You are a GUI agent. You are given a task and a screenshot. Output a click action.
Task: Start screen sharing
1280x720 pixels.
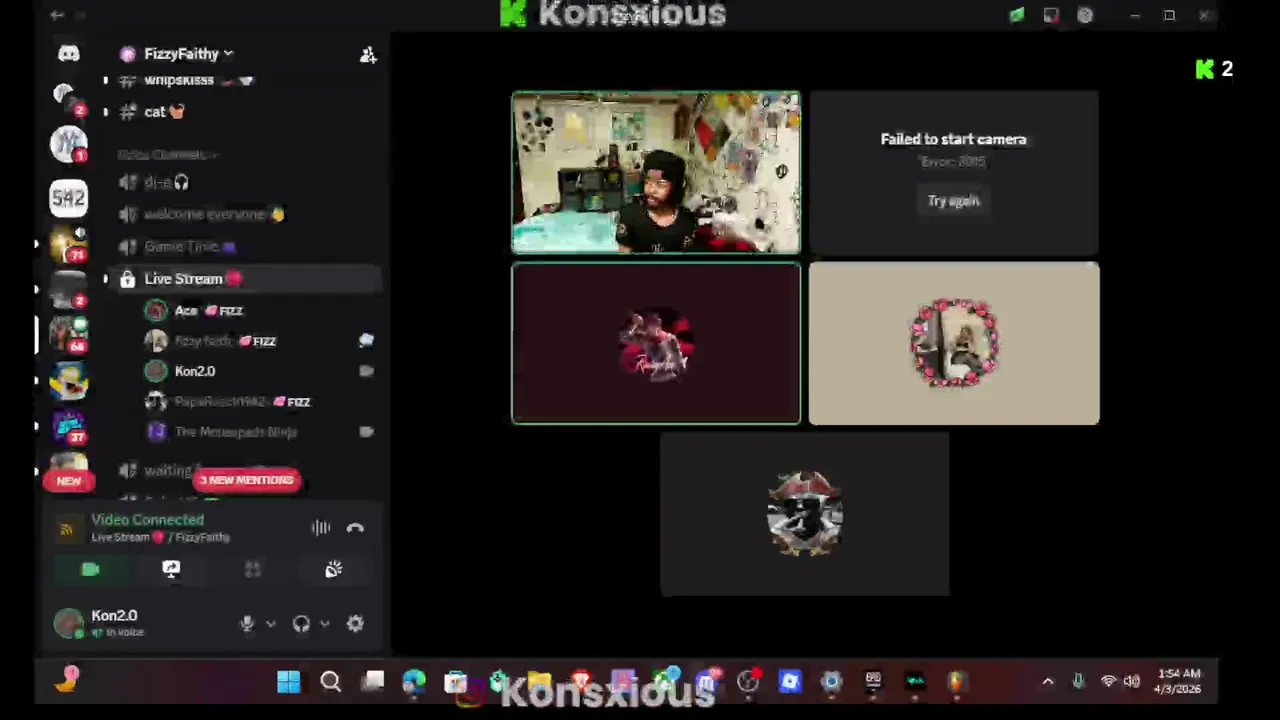point(171,569)
